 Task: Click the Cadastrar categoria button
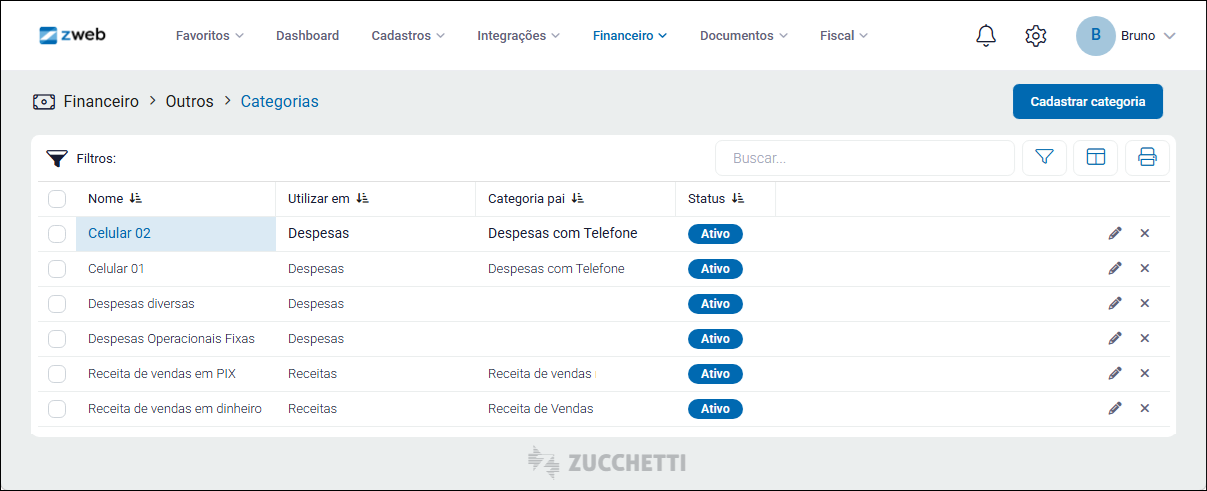coord(1087,102)
